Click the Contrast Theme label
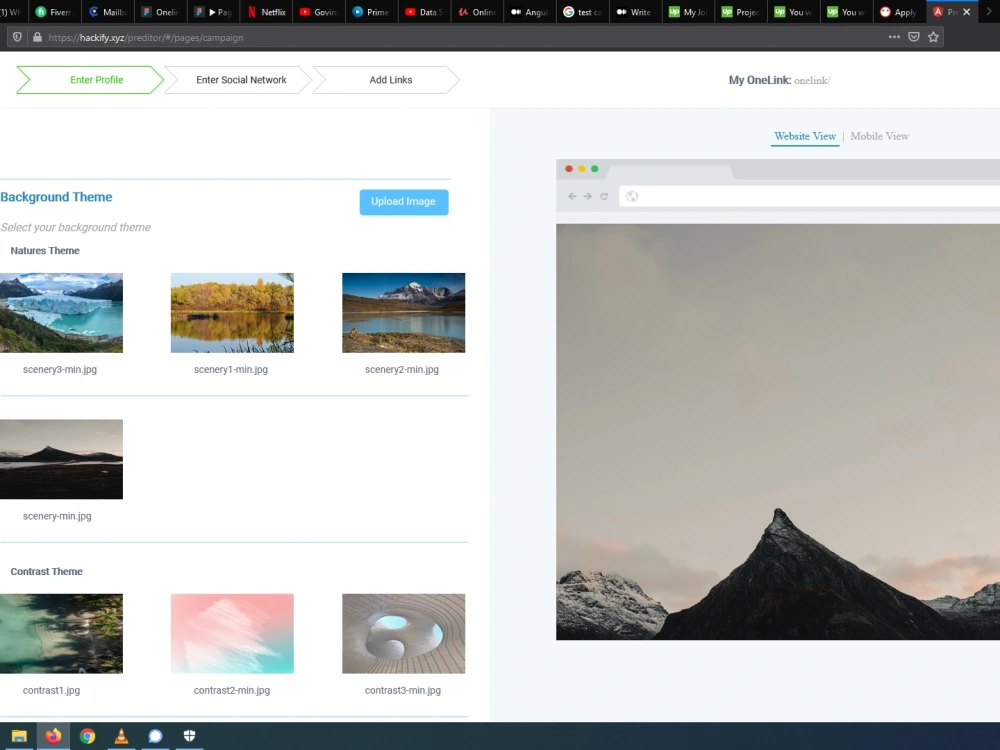The width and height of the screenshot is (1000, 750). point(46,571)
